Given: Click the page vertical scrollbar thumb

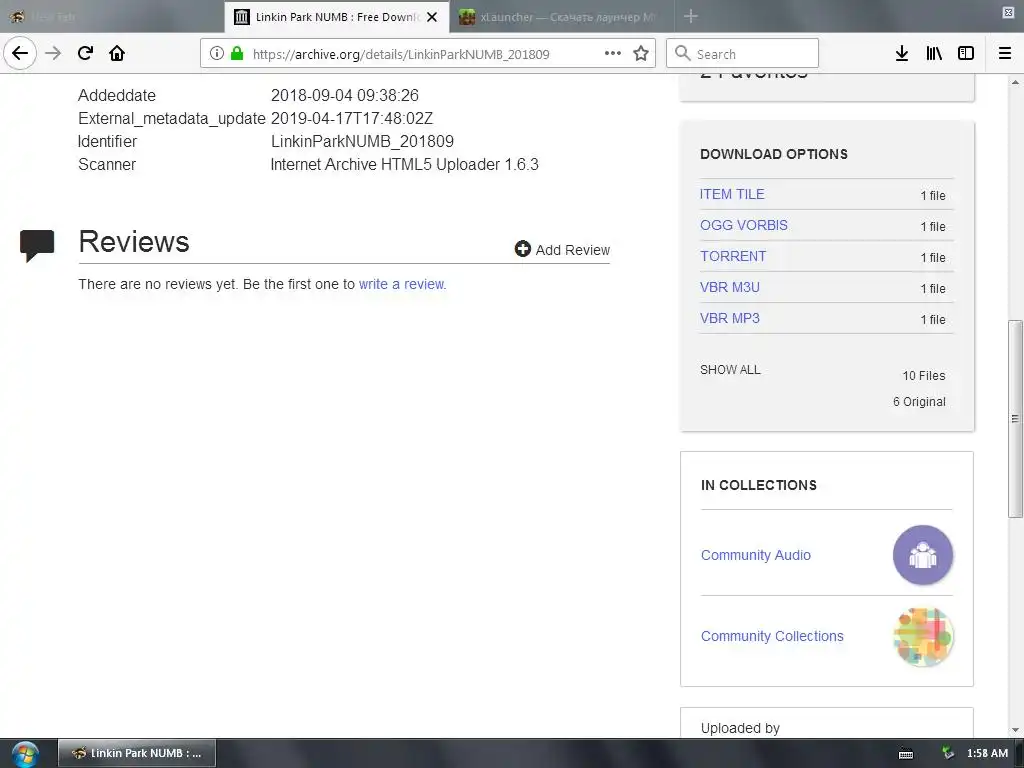Looking at the screenshot, I should 1015,419.
